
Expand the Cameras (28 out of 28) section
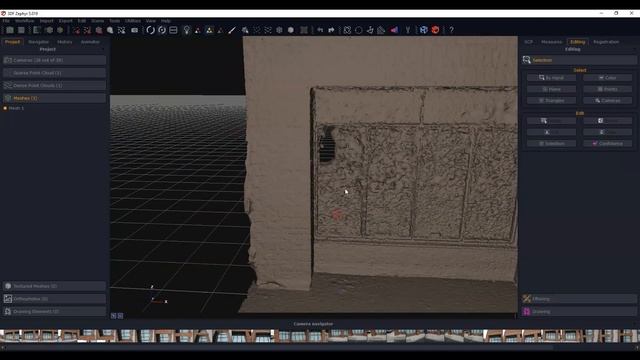[54, 60]
